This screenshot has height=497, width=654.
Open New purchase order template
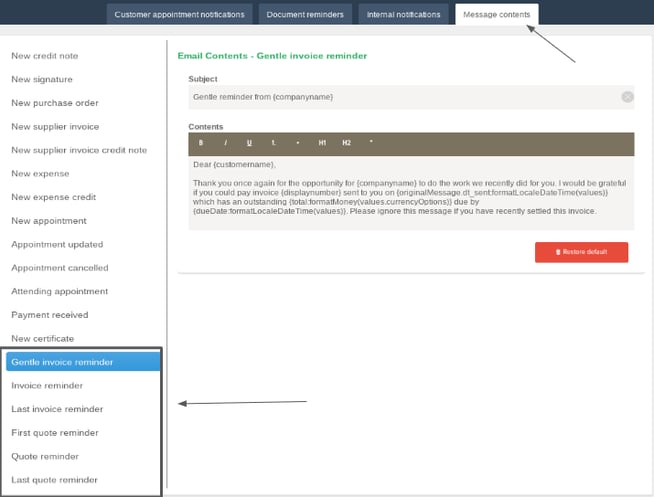point(55,103)
